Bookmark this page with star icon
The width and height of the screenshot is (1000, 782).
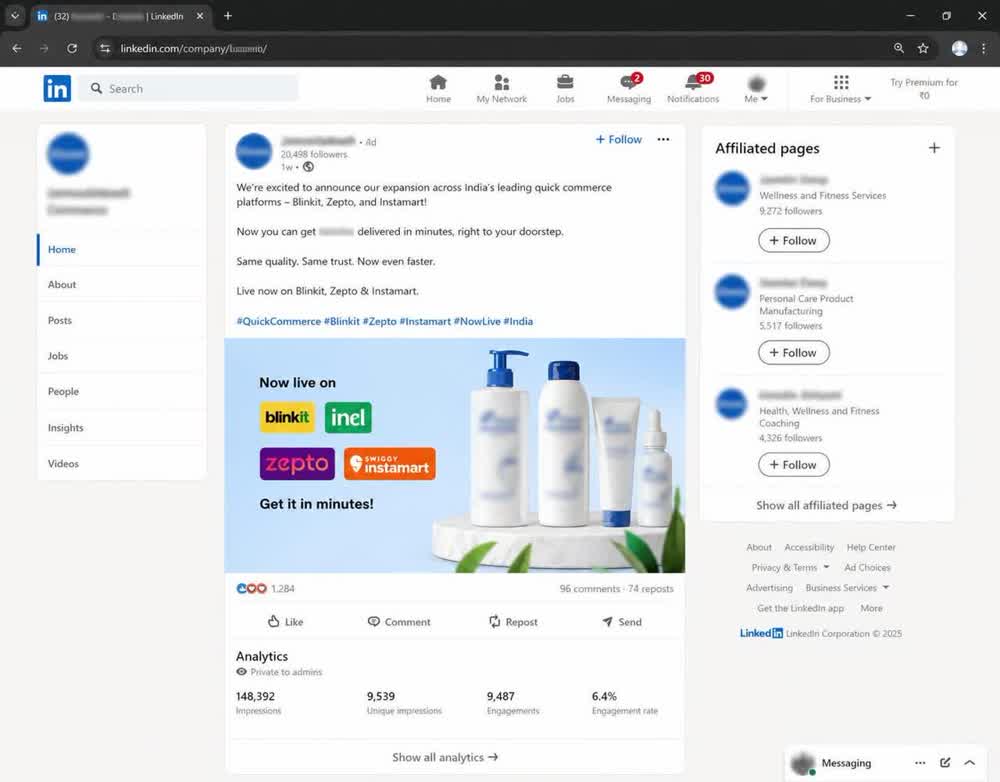click(x=923, y=48)
